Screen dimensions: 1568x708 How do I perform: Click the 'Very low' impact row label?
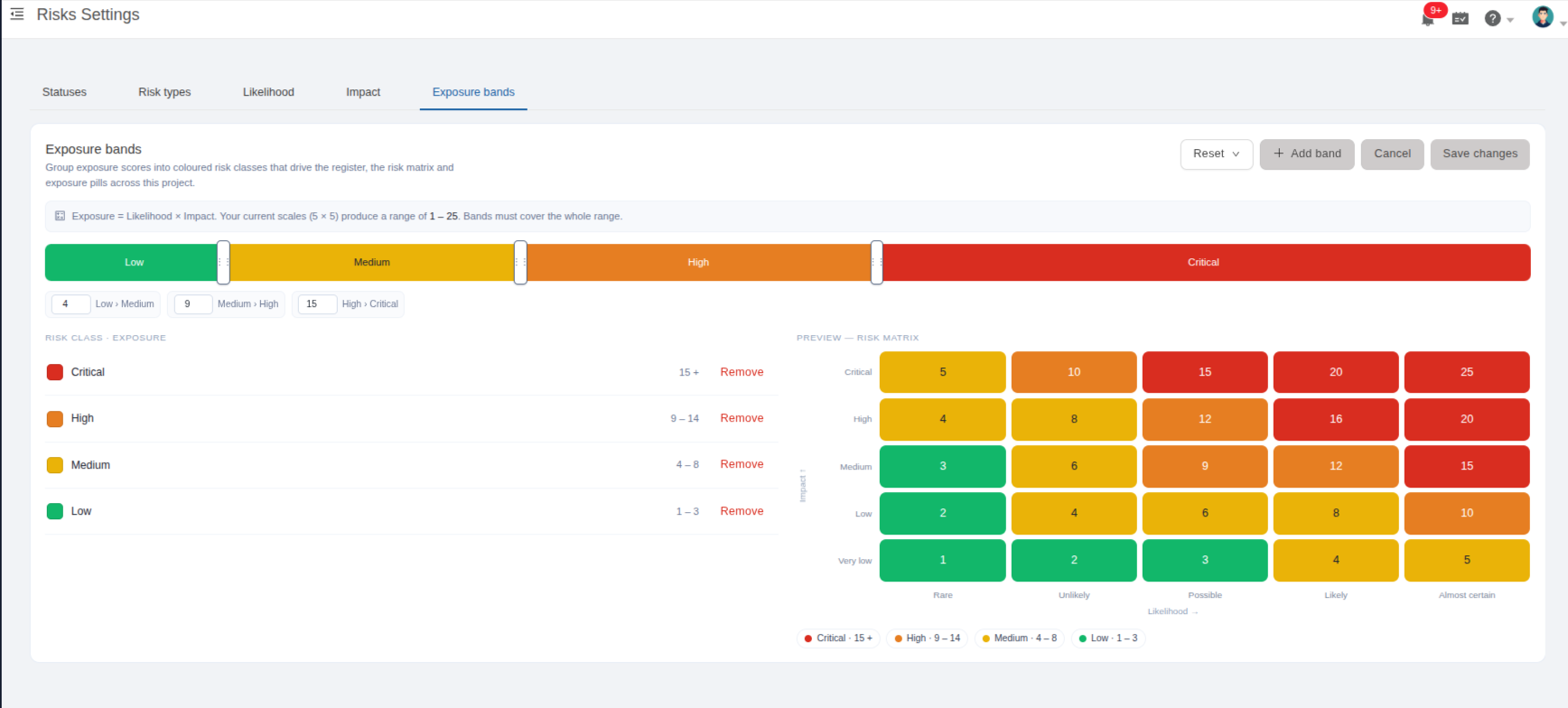[854, 561]
